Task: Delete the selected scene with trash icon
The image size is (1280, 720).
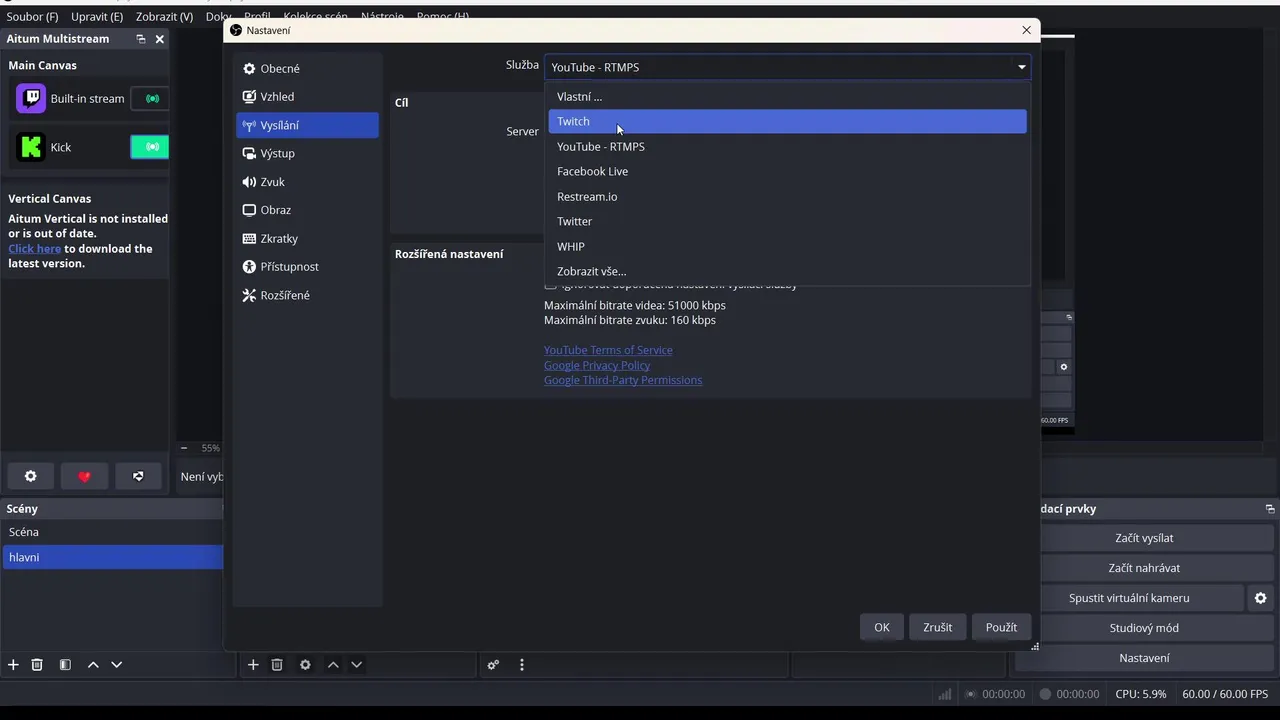Action: 37,665
